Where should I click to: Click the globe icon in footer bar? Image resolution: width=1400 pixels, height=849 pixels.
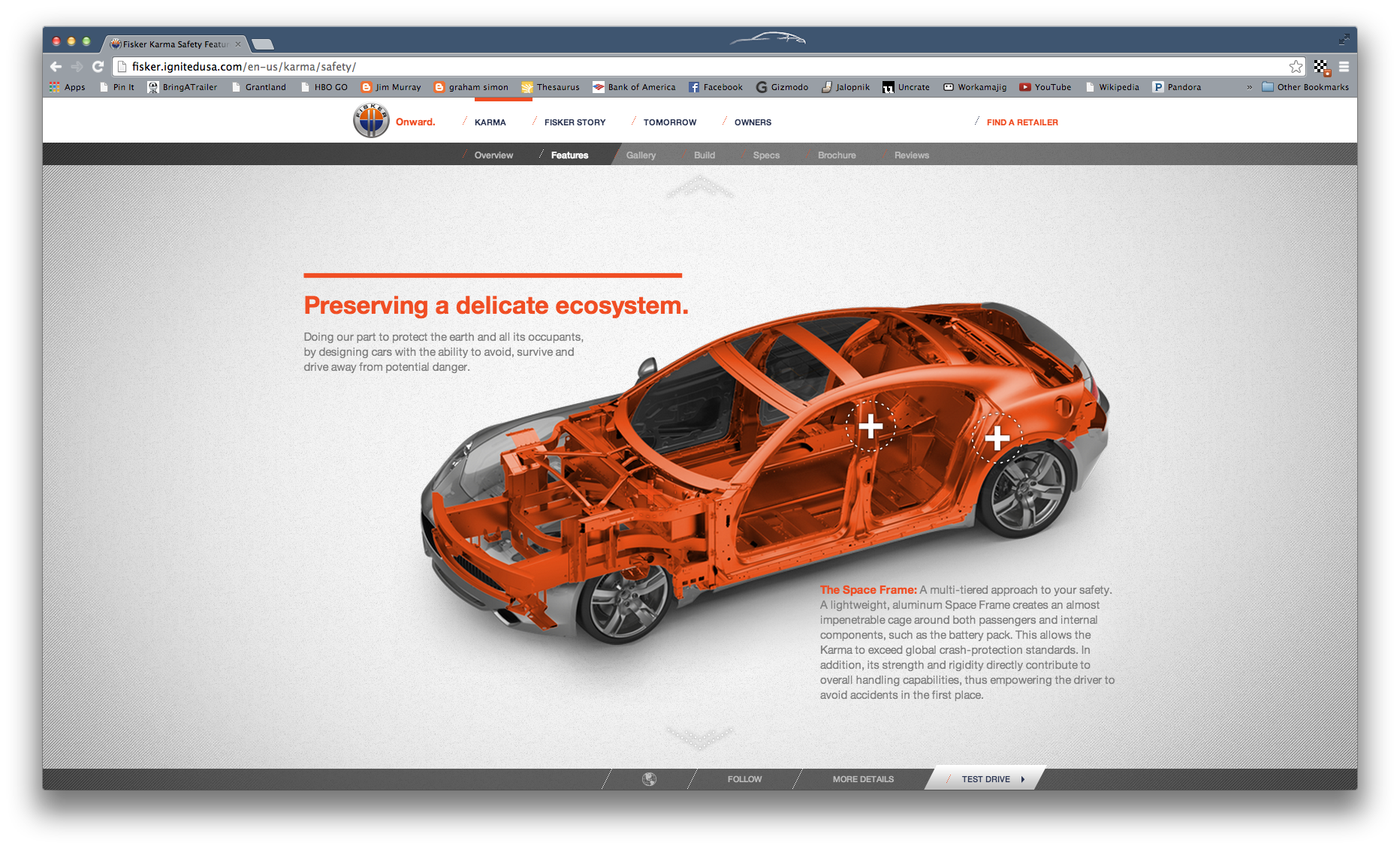[x=650, y=779]
